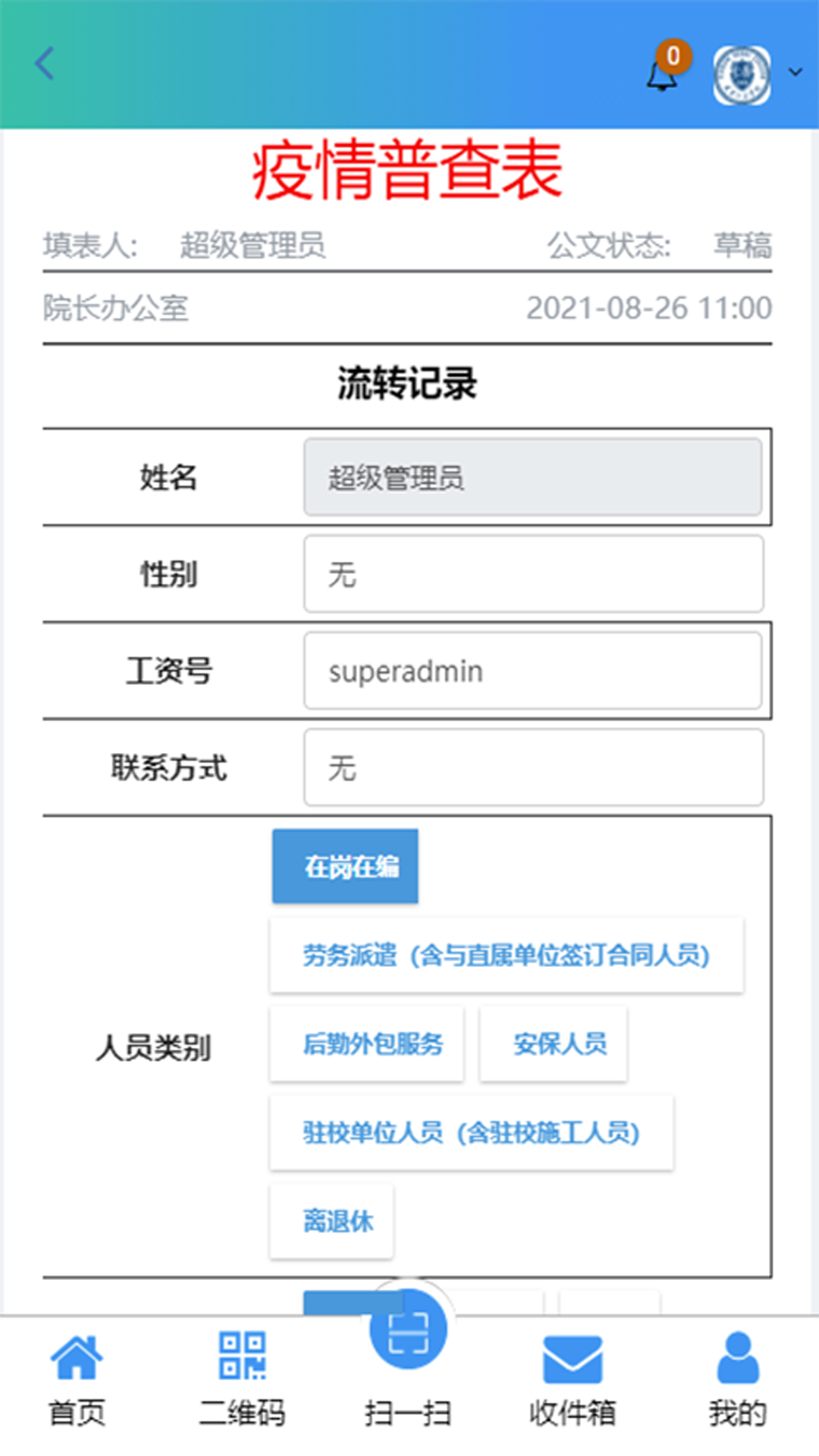Select 劳务派遣 category option
819x1456 pixels.
[x=507, y=955]
